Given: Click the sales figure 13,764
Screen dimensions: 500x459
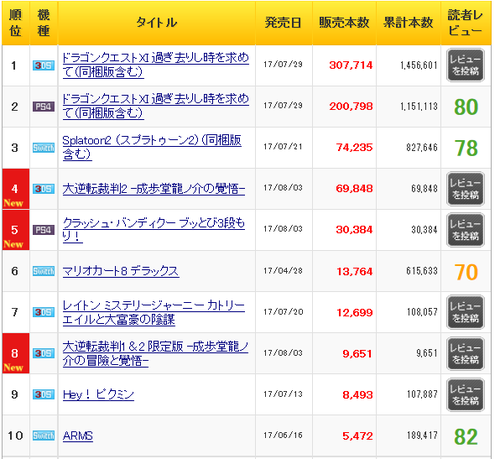Looking at the screenshot, I should (x=354, y=271).
